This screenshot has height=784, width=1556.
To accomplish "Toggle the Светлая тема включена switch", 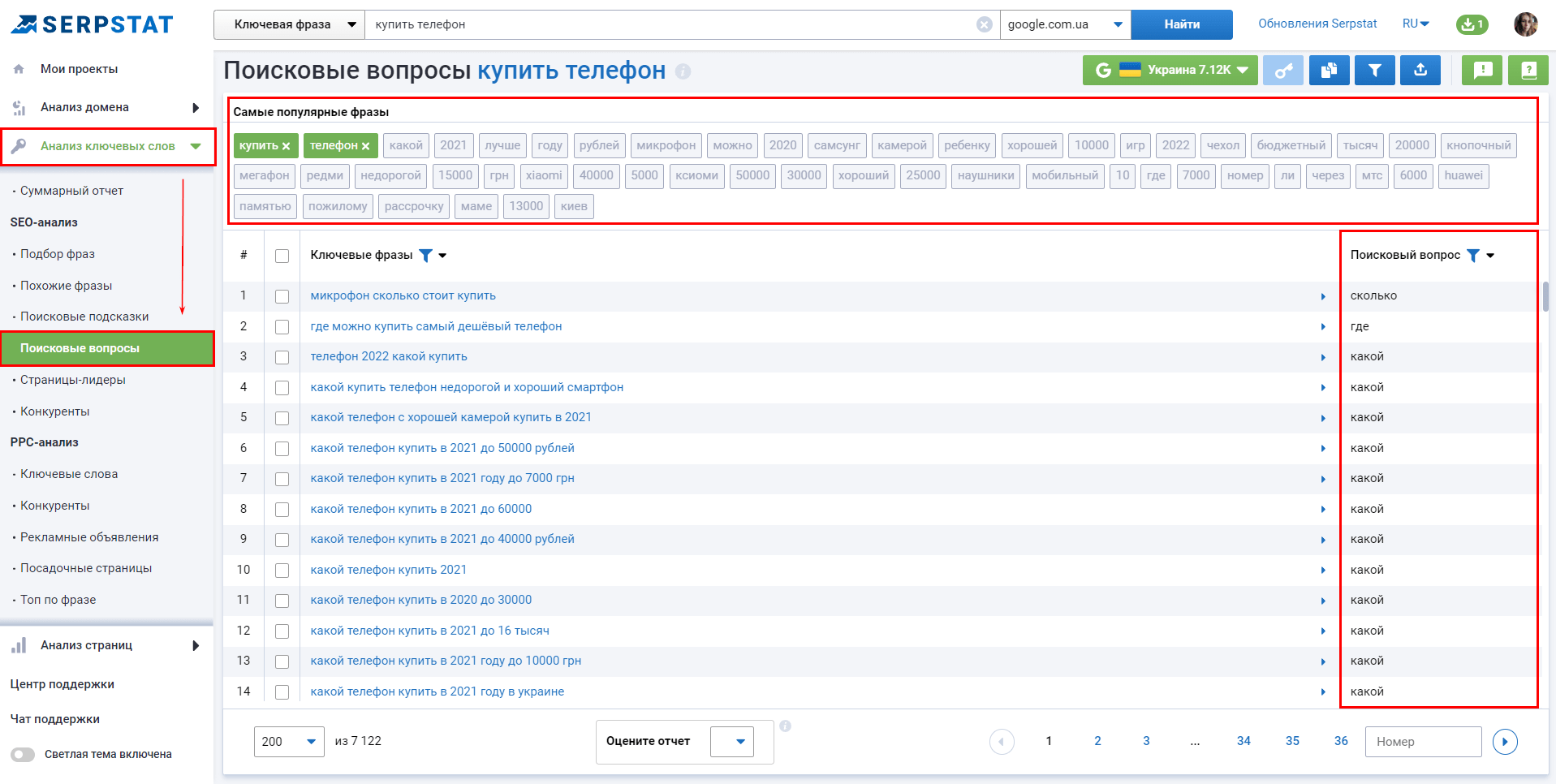I will pyautogui.click(x=23, y=755).
